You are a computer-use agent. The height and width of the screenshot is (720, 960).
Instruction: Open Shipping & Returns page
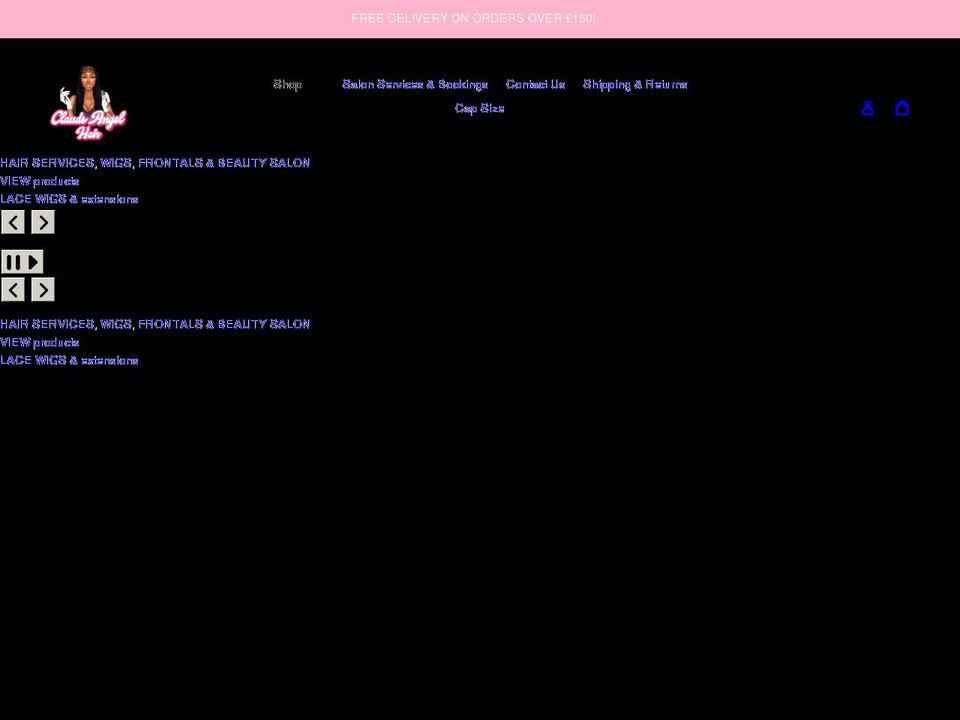(x=635, y=84)
